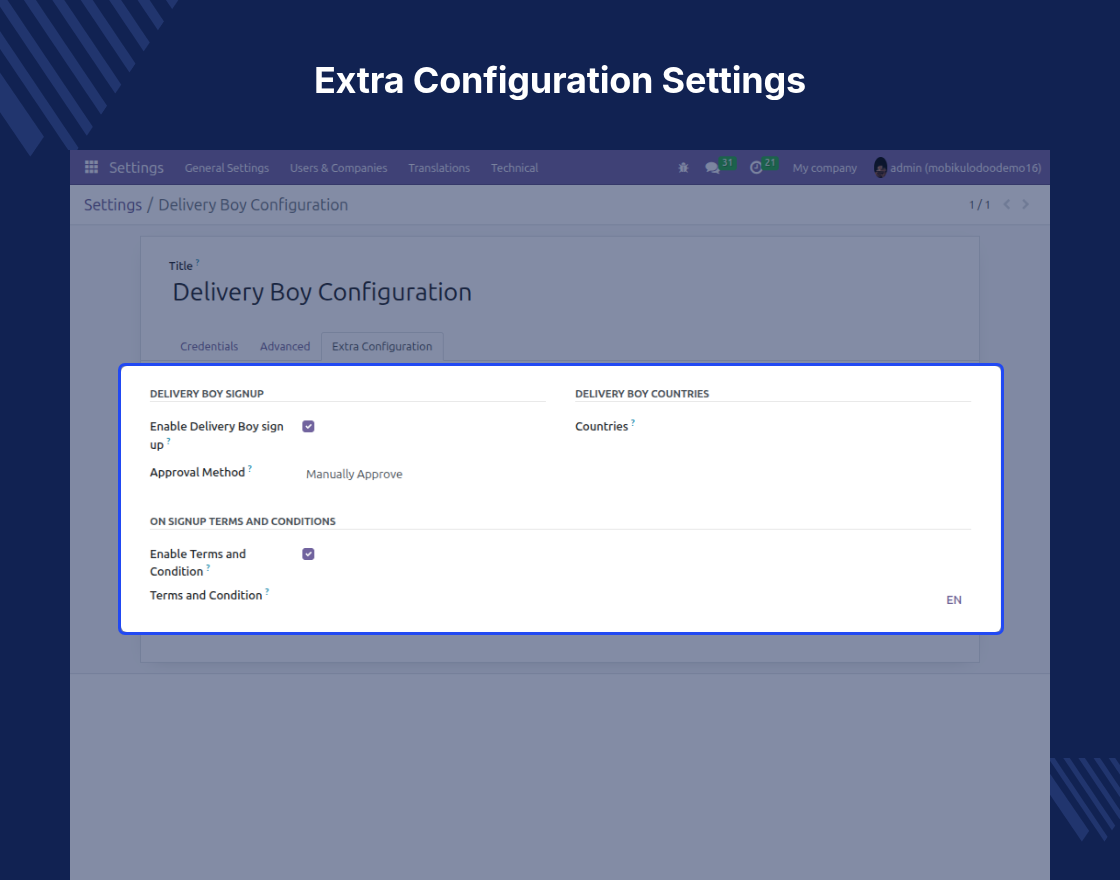This screenshot has height=880, width=1120.
Task: Click the Settings app title in navbar
Action: coord(136,168)
